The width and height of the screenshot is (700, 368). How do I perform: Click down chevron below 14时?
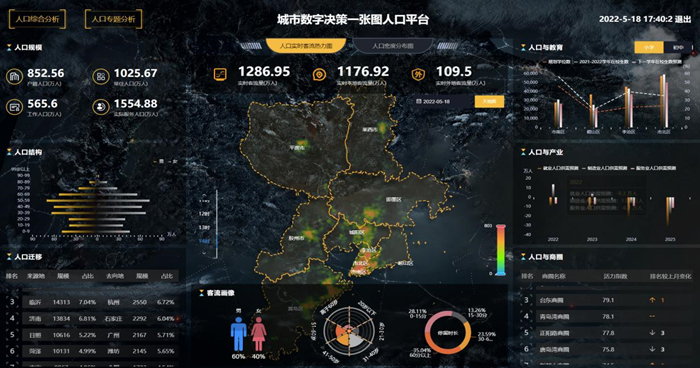tap(204, 253)
